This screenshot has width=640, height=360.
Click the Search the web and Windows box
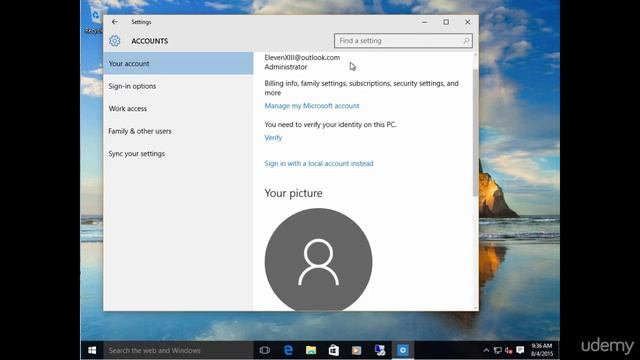click(x=178, y=350)
